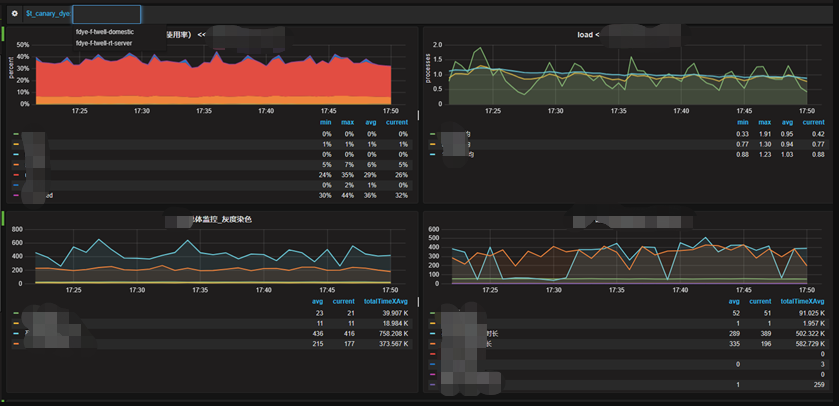This screenshot has width=839, height=406.
Task: Sort CPU percent legend by avg column
Action: pyautogui.click(x=370, y=122)
